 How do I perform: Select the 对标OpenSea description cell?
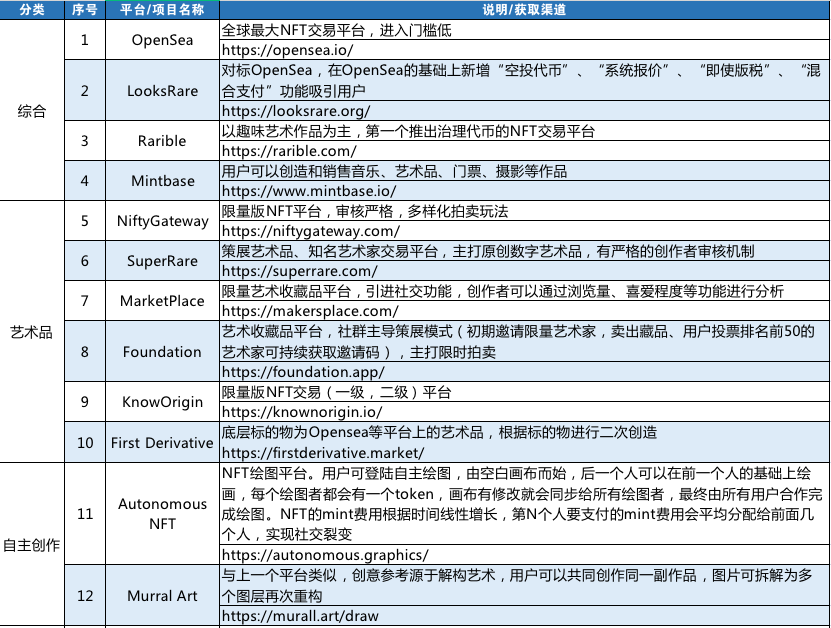[524, 81]
